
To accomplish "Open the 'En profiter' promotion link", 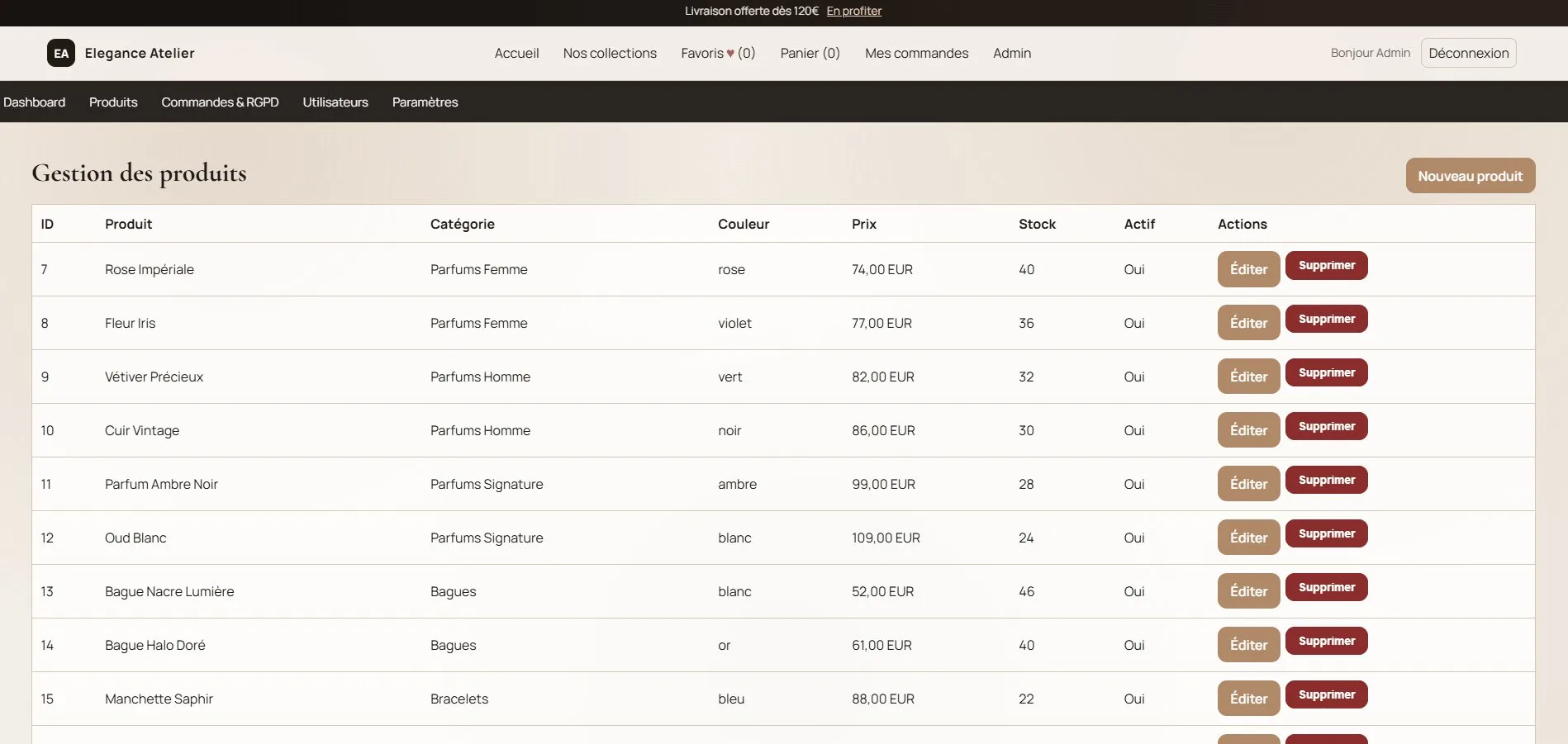I will (853, 11).
